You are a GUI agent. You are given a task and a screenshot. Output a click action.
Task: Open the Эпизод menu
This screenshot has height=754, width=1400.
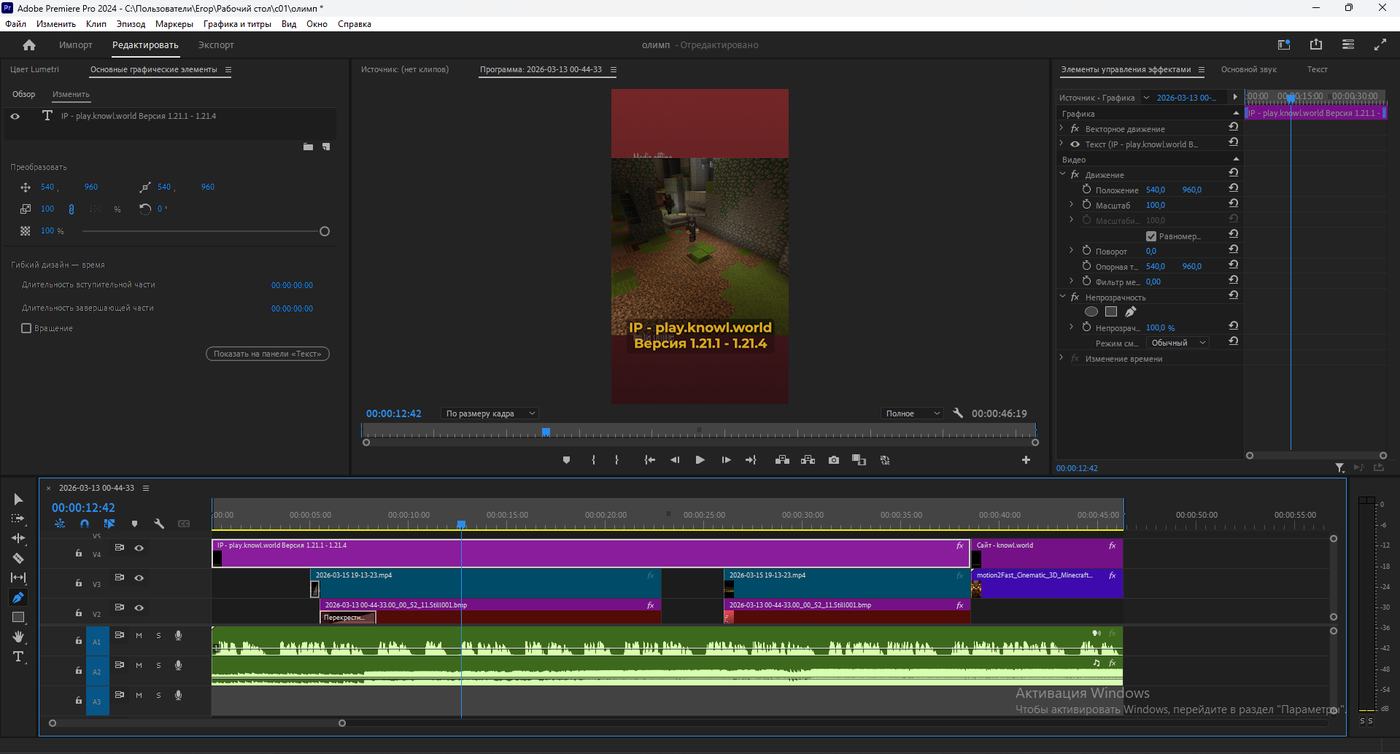tap(131, 23)
